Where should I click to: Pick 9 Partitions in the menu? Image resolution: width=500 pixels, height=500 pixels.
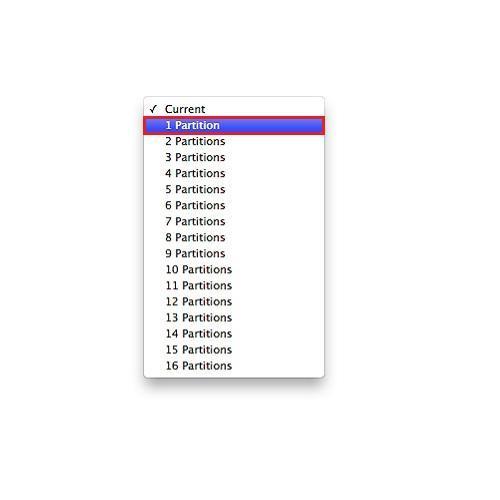tap(234, 253)
